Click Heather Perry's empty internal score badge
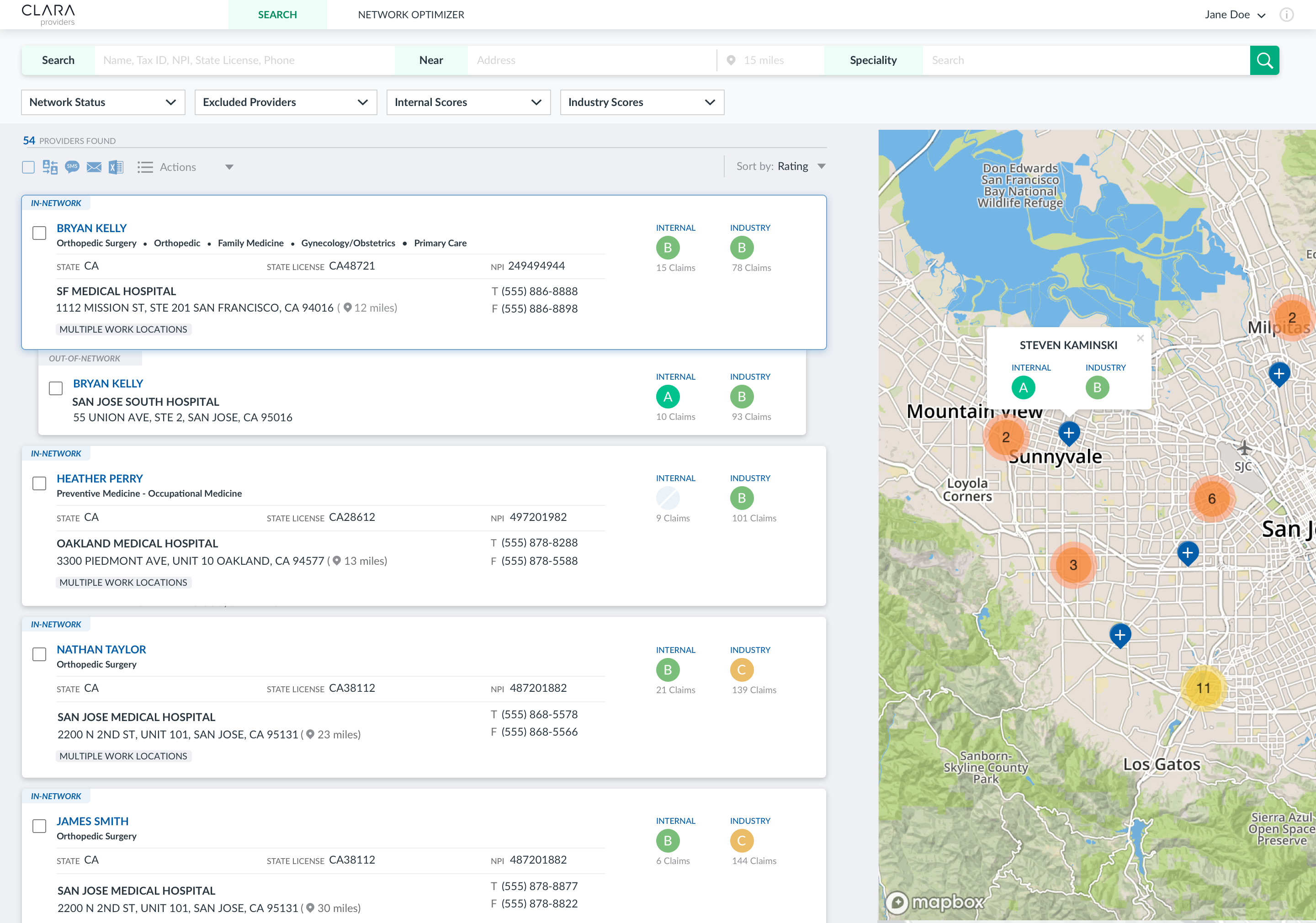The height and width of the screenshot is (923, 1316). [668, 498]
